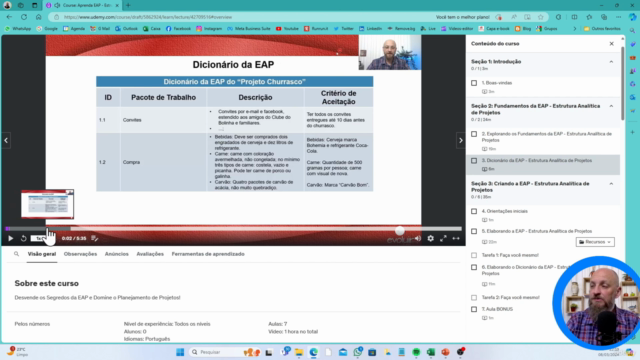Collapse Seção 2: Fundamentos da EAP
The height and width of the screenshot is (360, 640).
pos(611,106)
